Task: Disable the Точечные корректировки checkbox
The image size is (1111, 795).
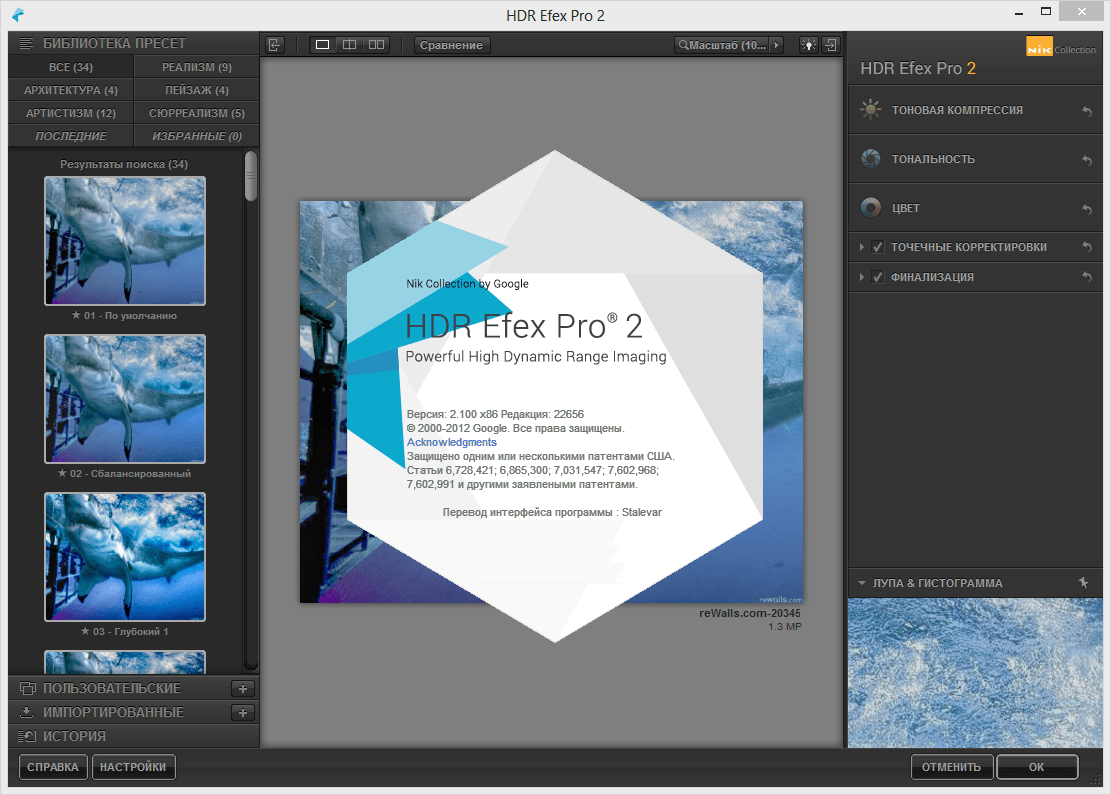Action: 877,247
